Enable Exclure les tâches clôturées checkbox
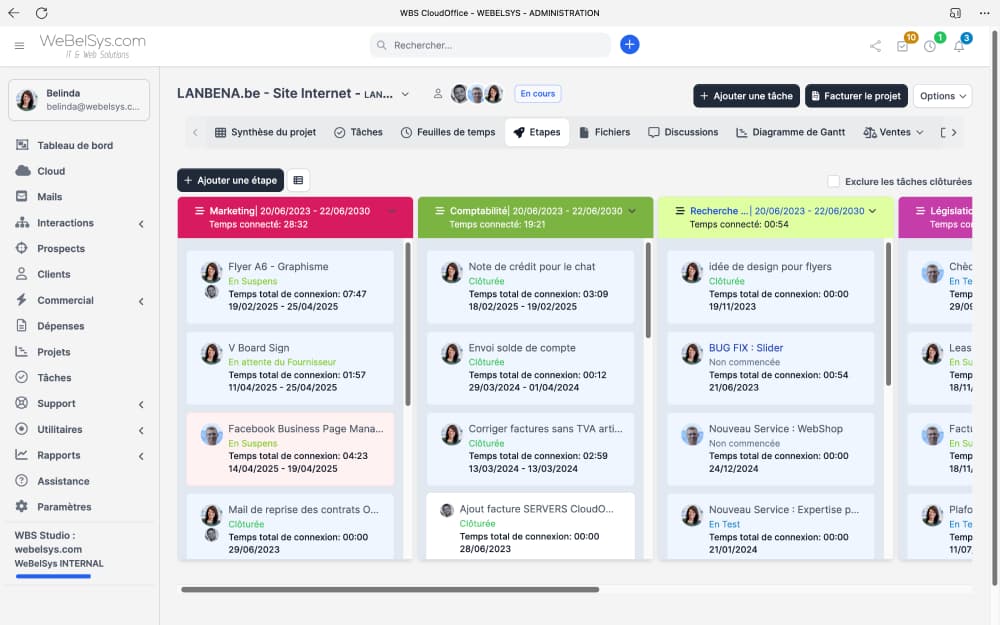Screen dimensions: 1000x625 [833, 181]
